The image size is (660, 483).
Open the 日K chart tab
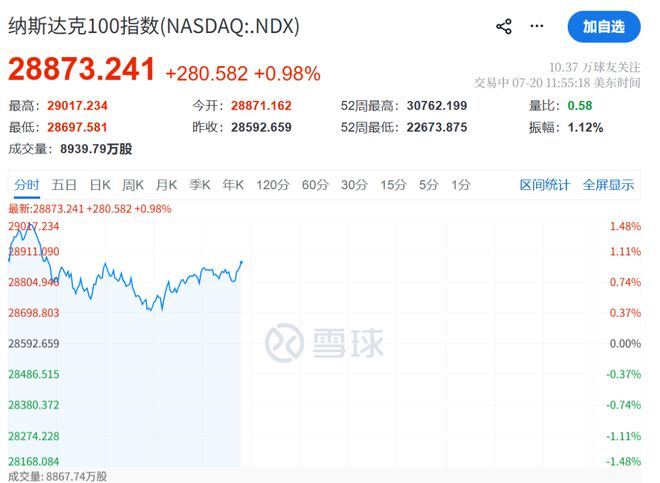(x=100, y=185)
